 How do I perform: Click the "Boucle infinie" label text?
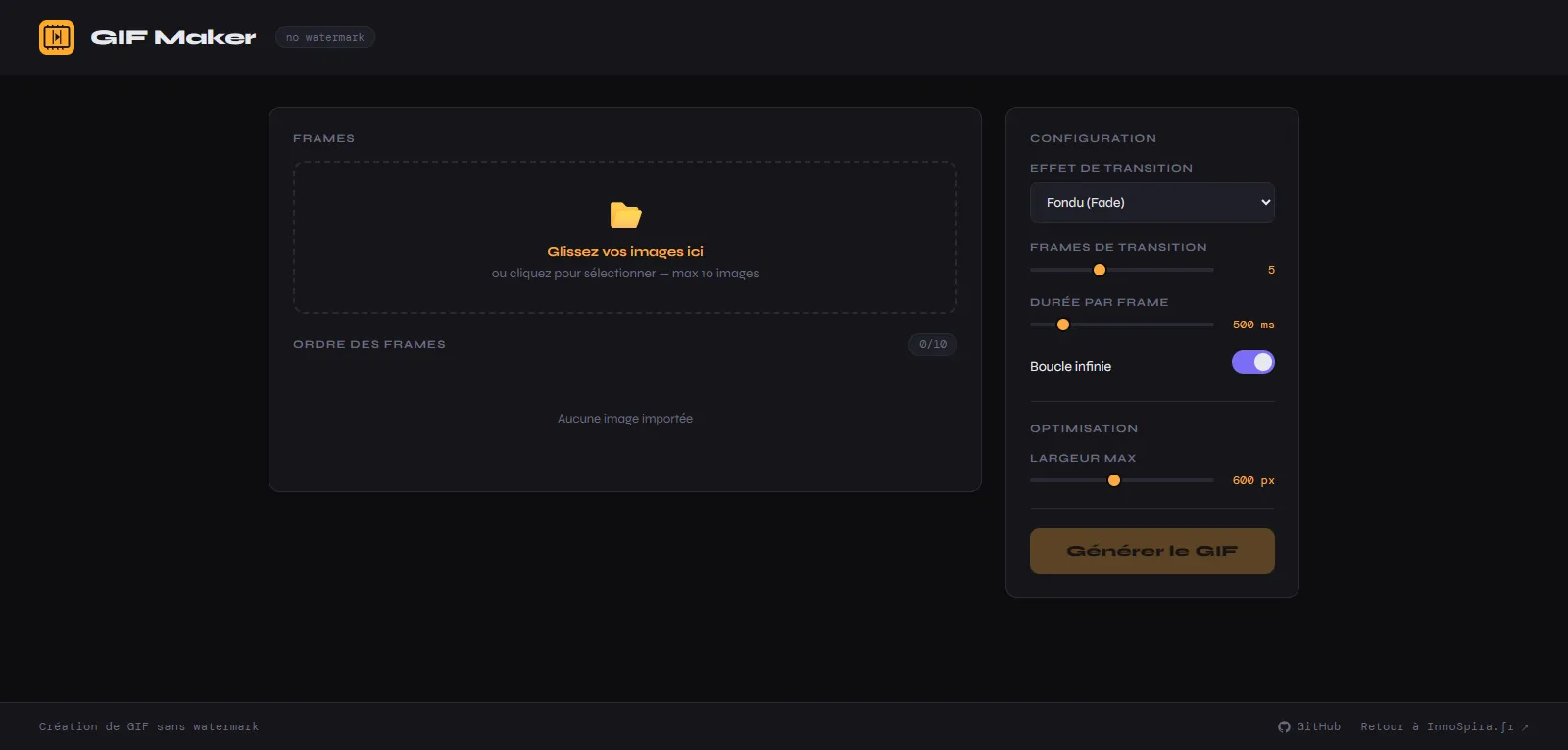1070,366
